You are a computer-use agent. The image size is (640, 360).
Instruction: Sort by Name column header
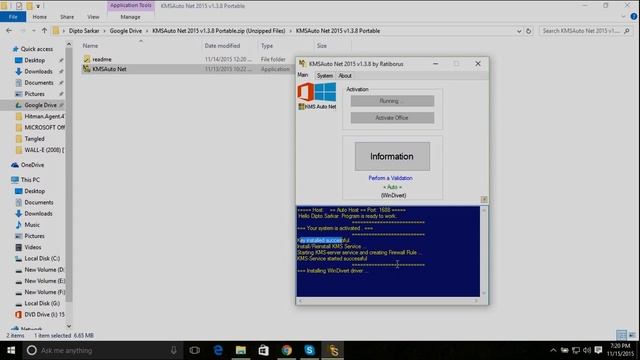click(x=91, y=46)
